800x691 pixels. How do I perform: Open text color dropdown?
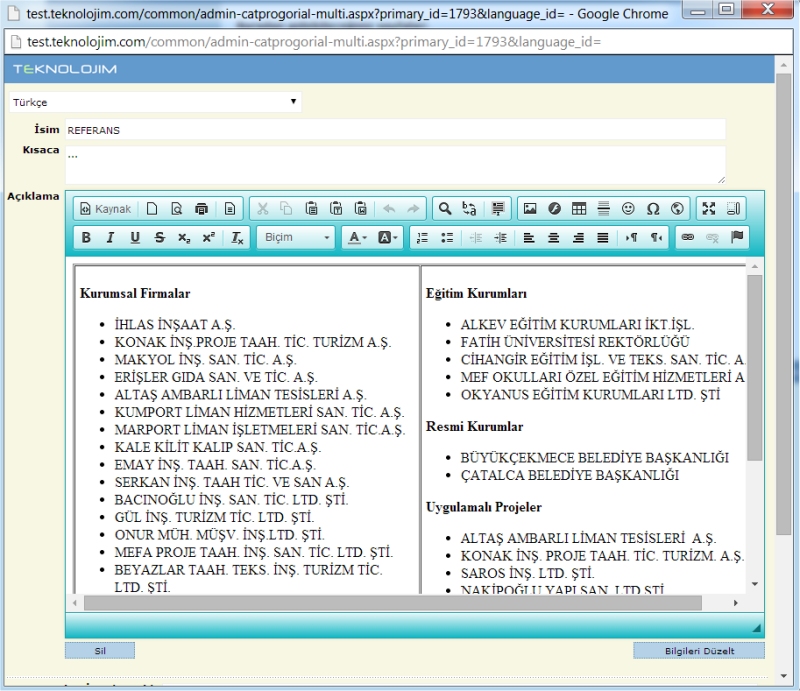(x=357, y=238)
